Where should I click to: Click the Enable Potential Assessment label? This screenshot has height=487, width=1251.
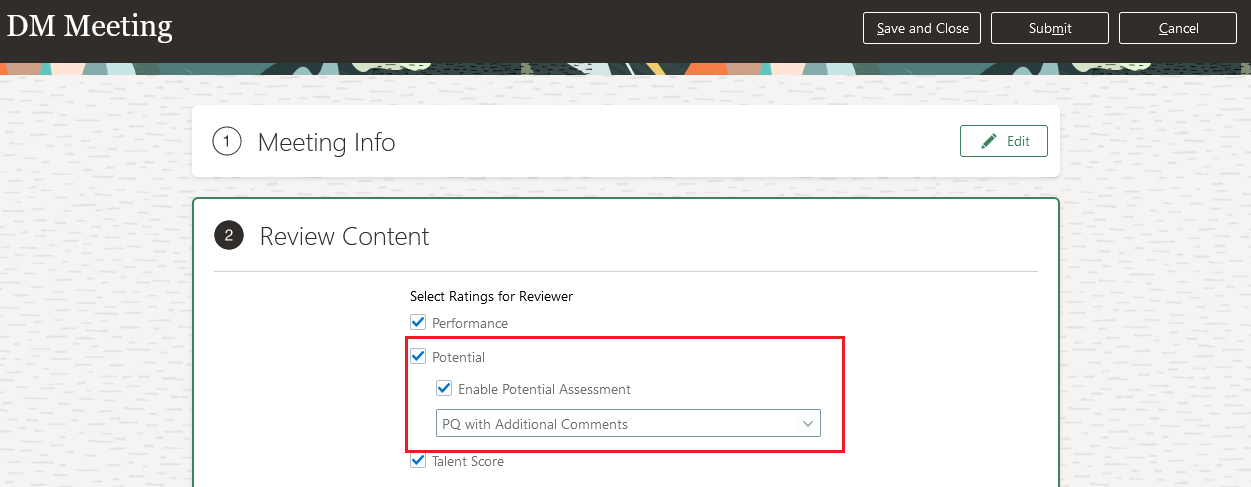(x=544, y=389)
